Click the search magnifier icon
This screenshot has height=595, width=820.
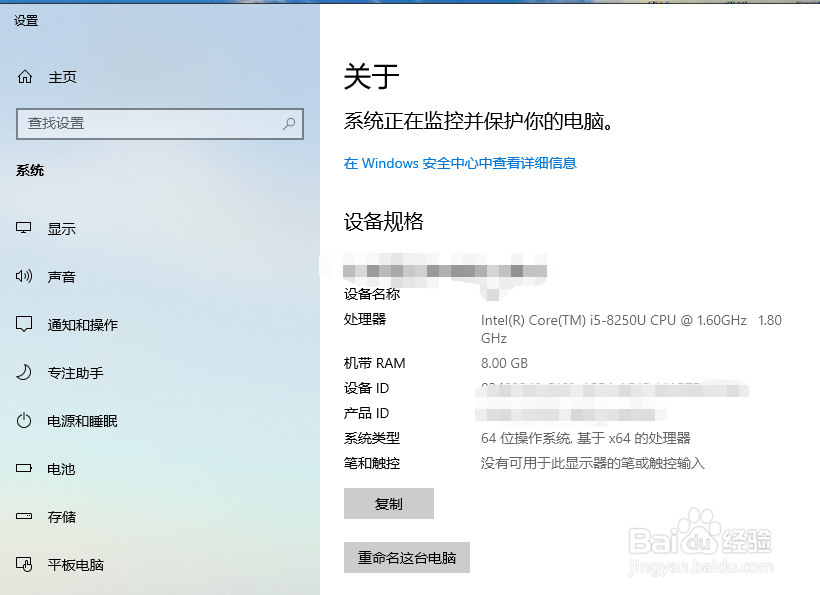tap(289, 123)
